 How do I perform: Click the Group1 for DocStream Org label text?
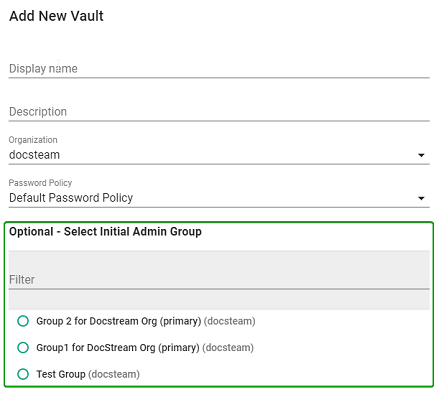pyautogui.click(x=118, y=347)
